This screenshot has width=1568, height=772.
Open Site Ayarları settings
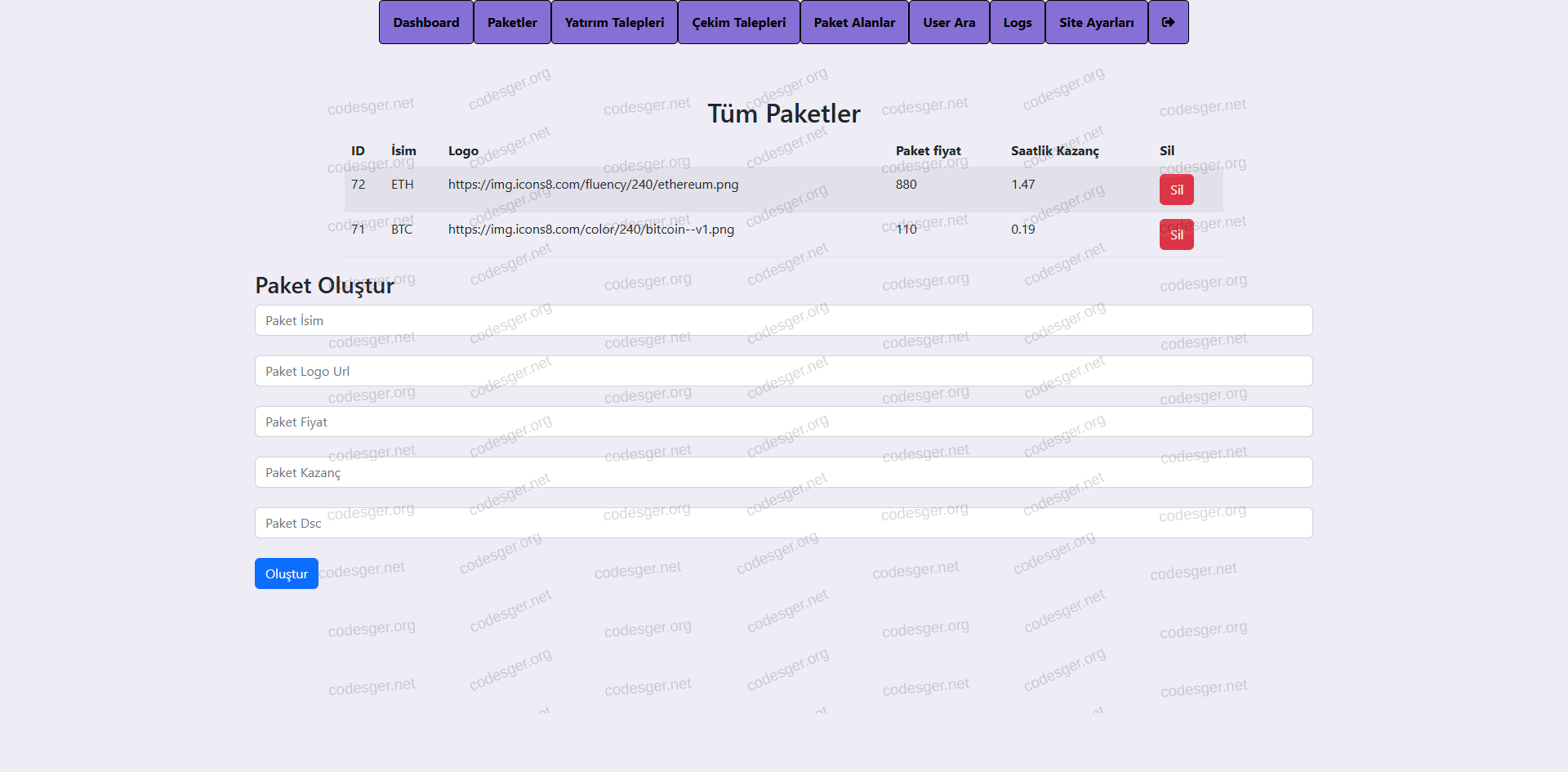[x=1096, y=22]
